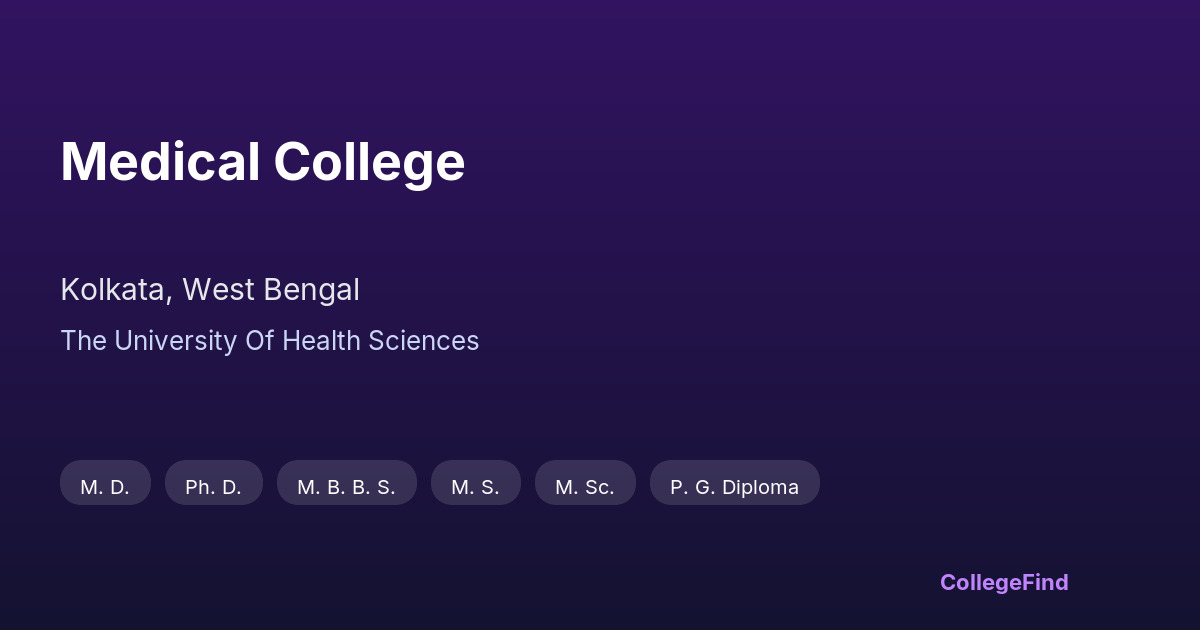
Task: Click the P. G. Diploma tag
Action: (x=734, y=483)
